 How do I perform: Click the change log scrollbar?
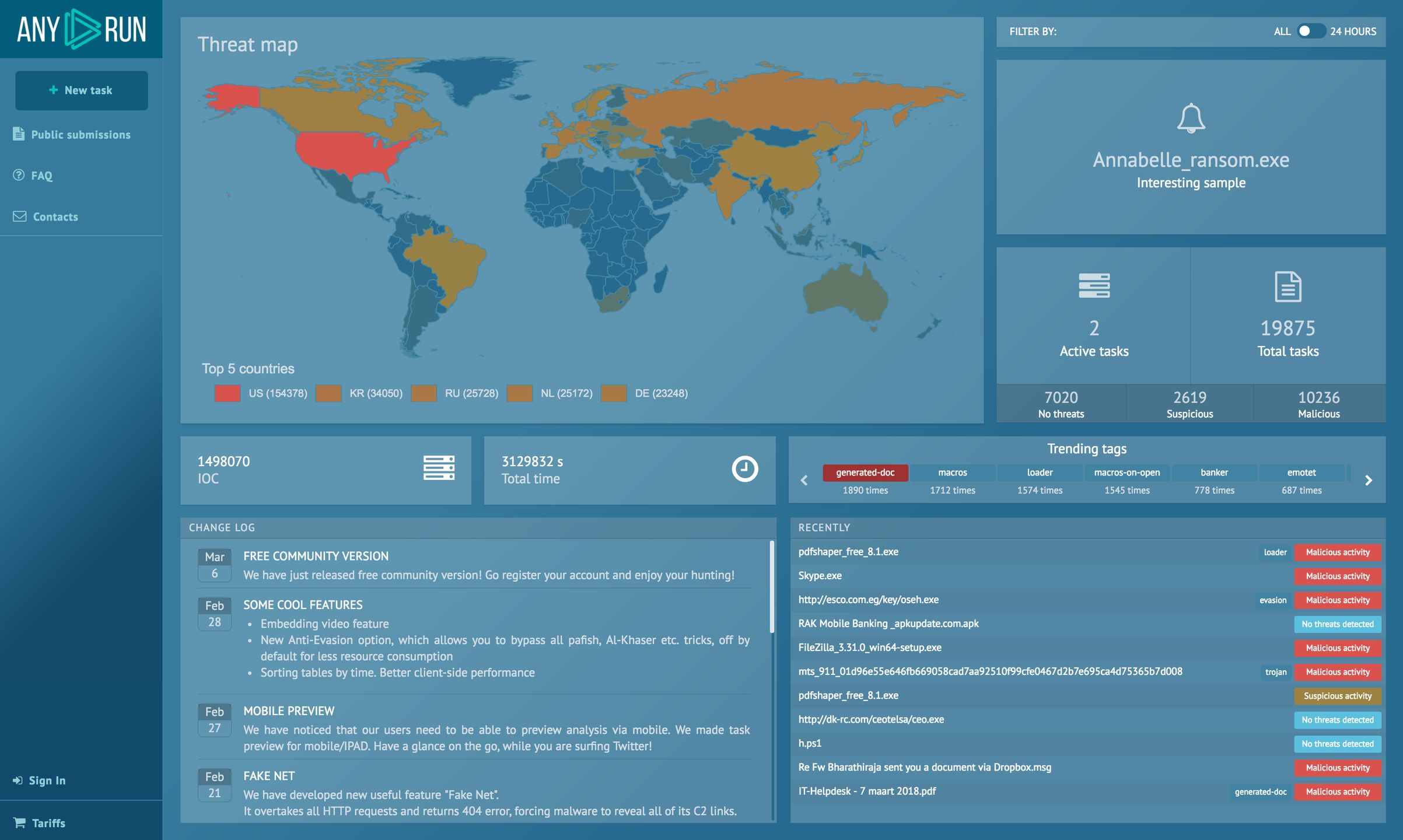[772, 586]
